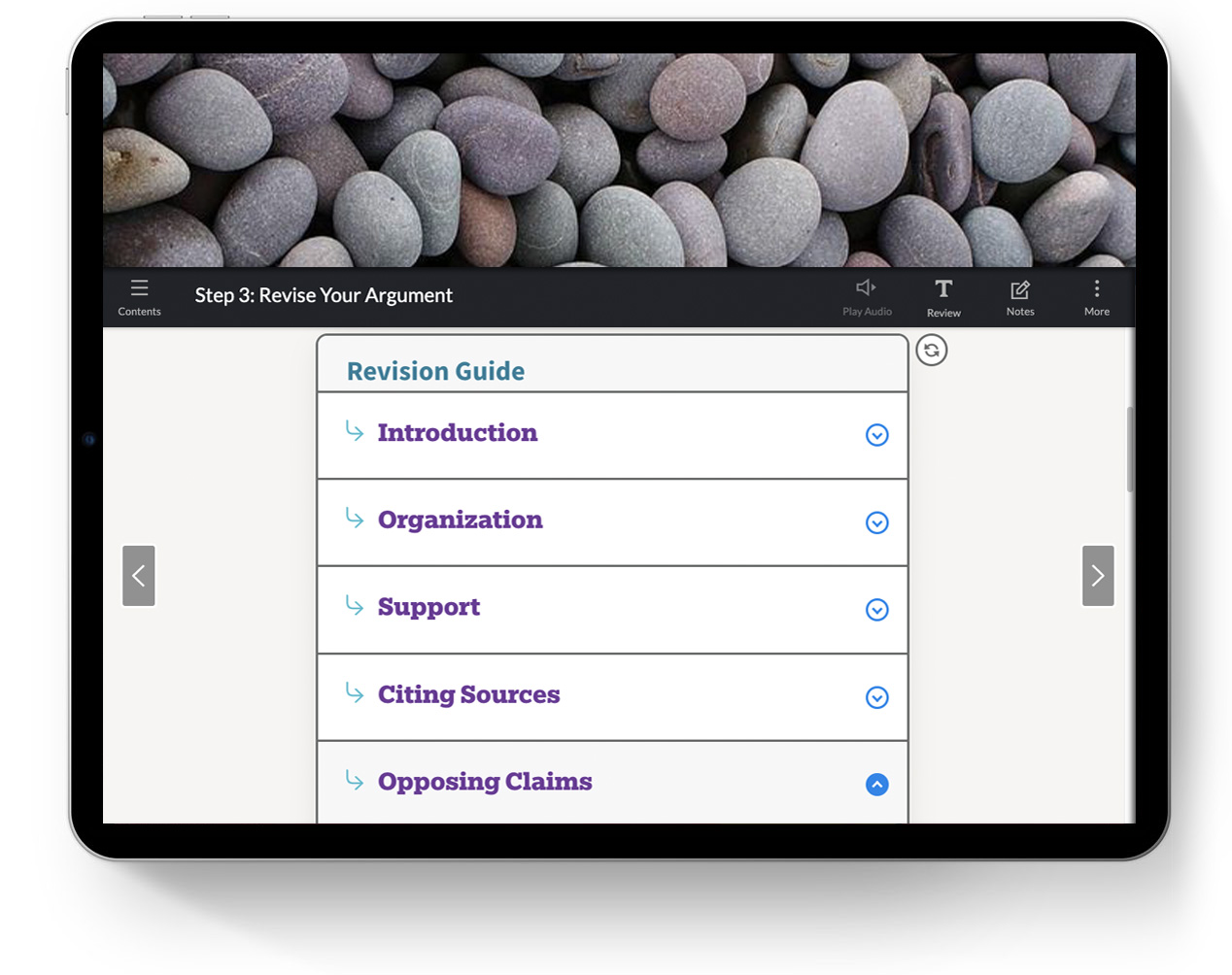Image resolution: width=1232 pixels, height=975 pixels.
Task: Select the Support heading
Action: pyautogui.click(x=429, y=608)
